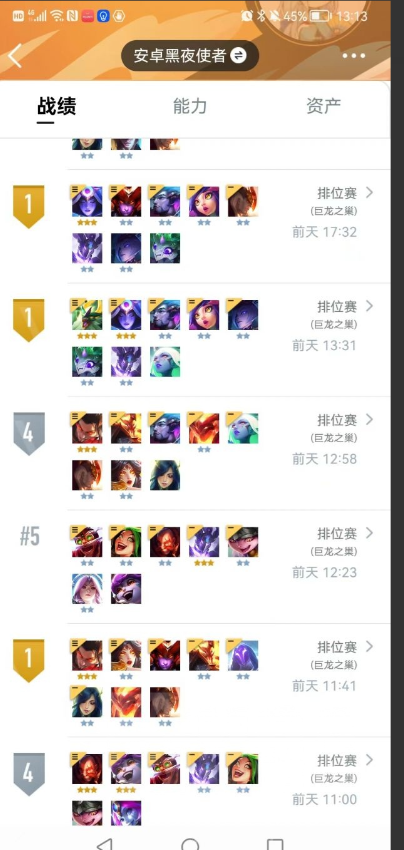Tap the gold first-place badge for the 17:32 match

pos(28,206)
